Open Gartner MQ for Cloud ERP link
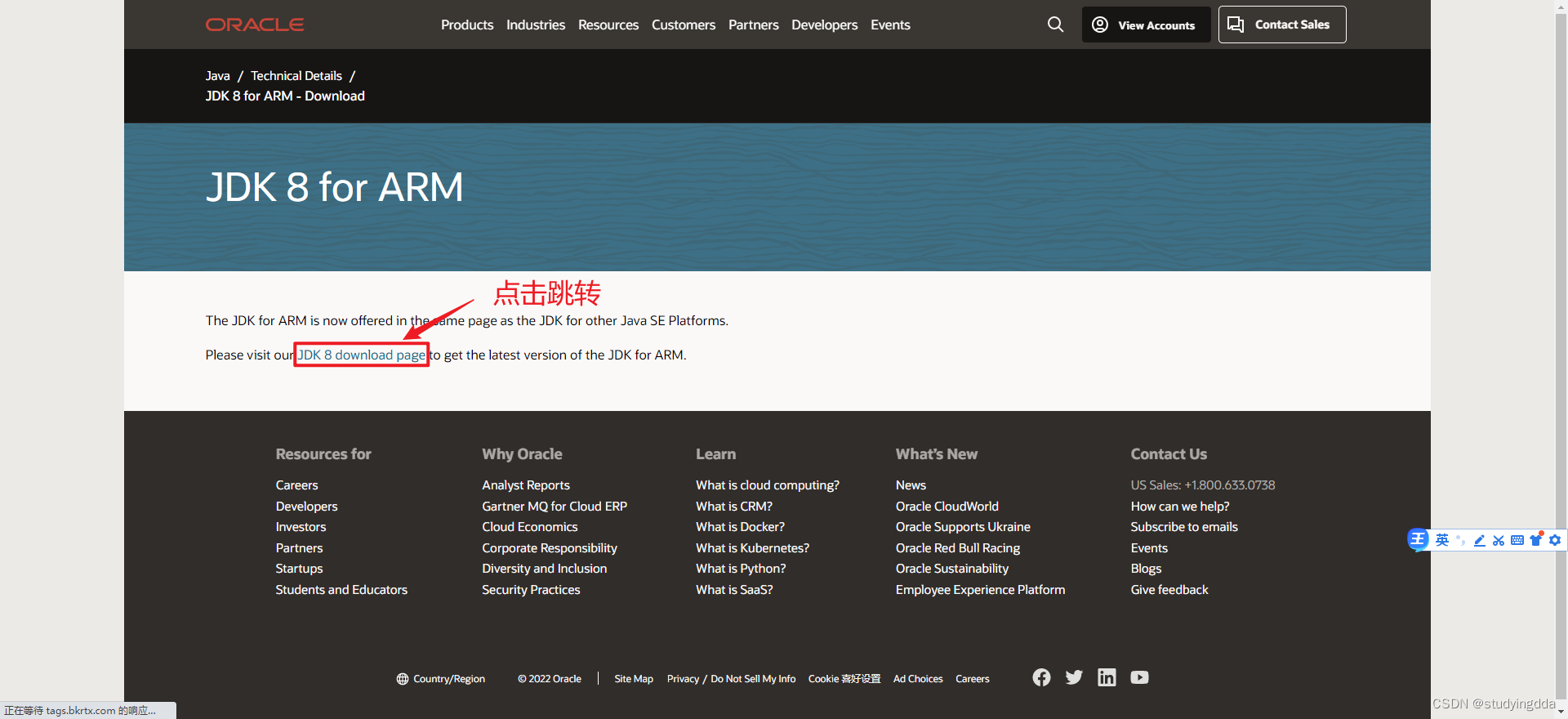This screenshot has width=1568, height=719. click(x=555, y=507)
